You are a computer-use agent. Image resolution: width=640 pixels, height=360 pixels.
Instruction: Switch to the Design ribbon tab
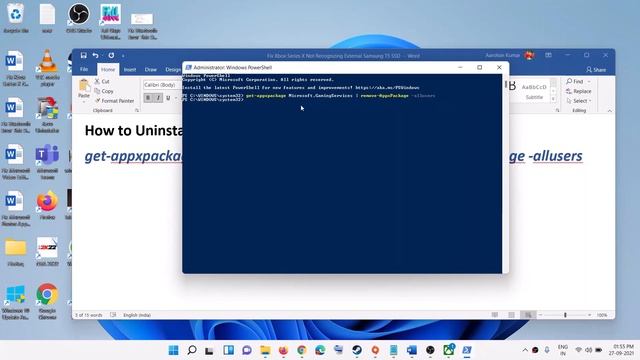point(173,69)
